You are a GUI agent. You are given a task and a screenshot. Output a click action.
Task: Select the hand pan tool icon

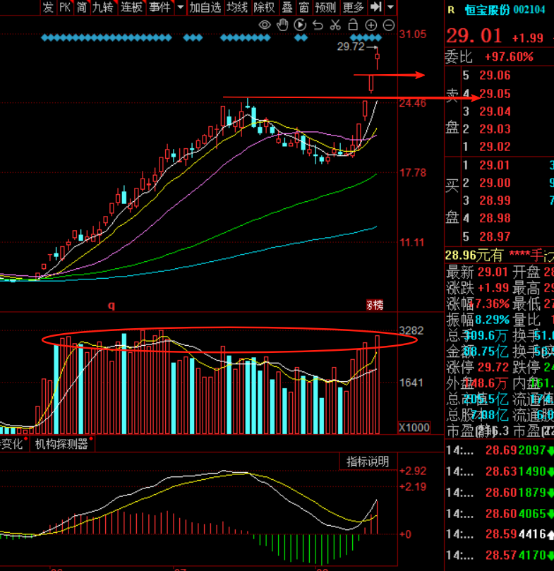click(x=282, y=25)
